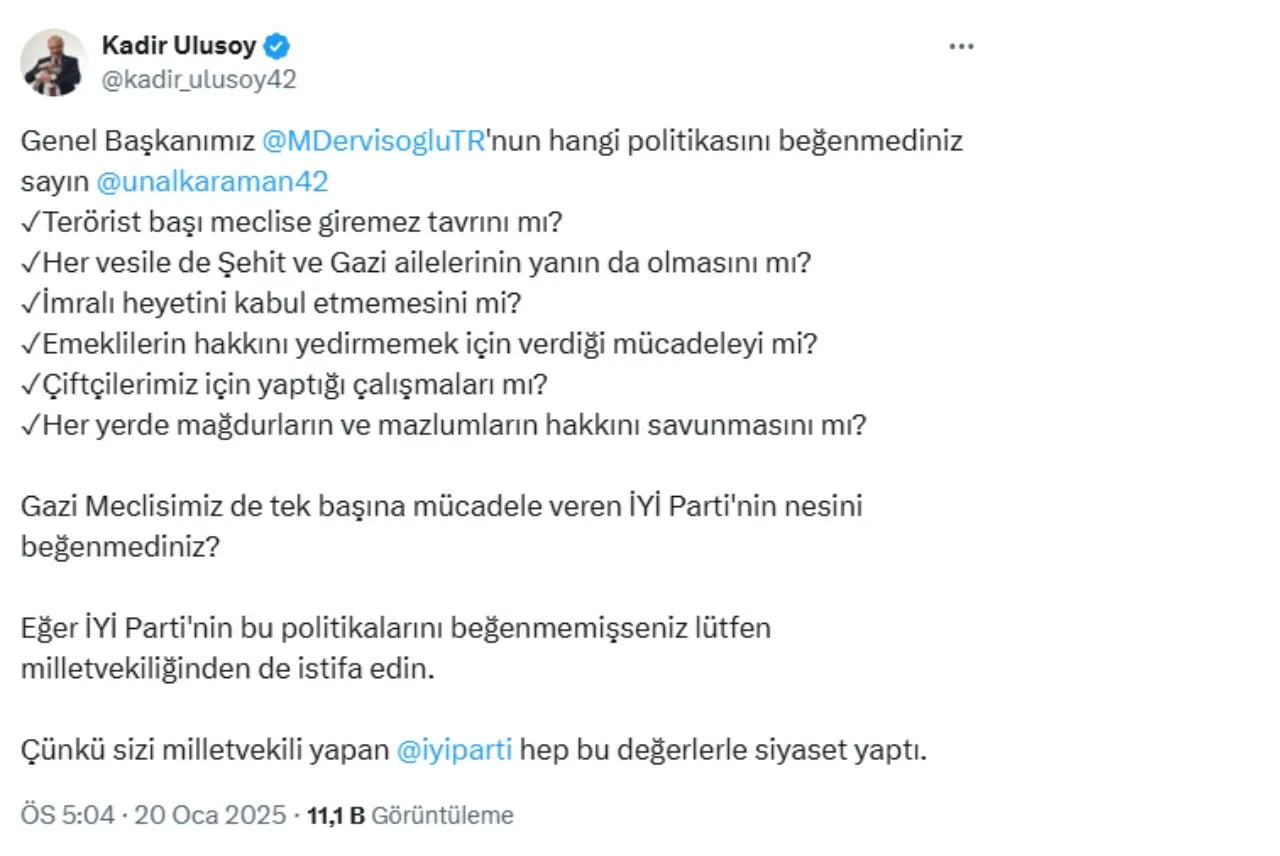Open the @unalkaraman42 mention
The width and height of the screenshot is (1280, 856).
(x=213, y=182)
